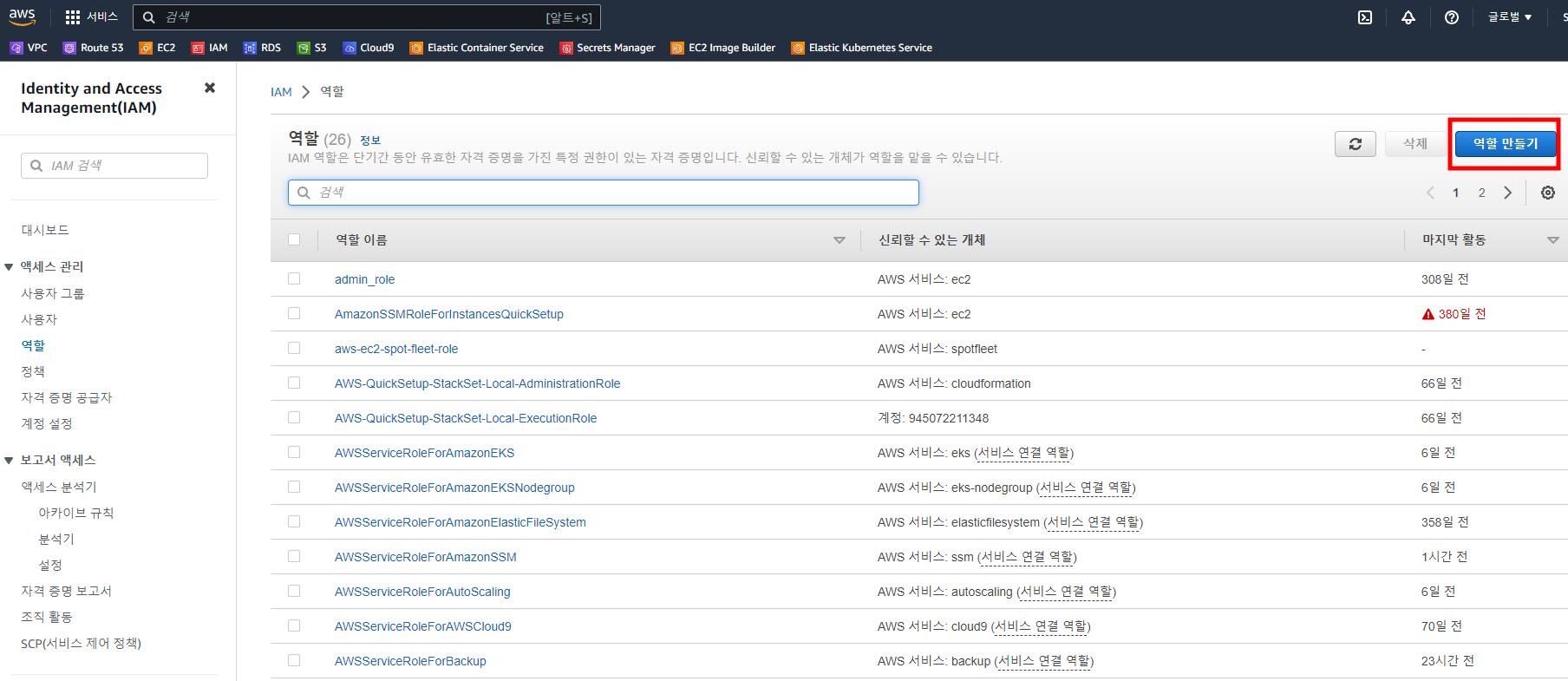Open the AWSServiceRoleForAWSCloud9 link
The width and height of the screenshot is (1568, 681).
(423, 626)
